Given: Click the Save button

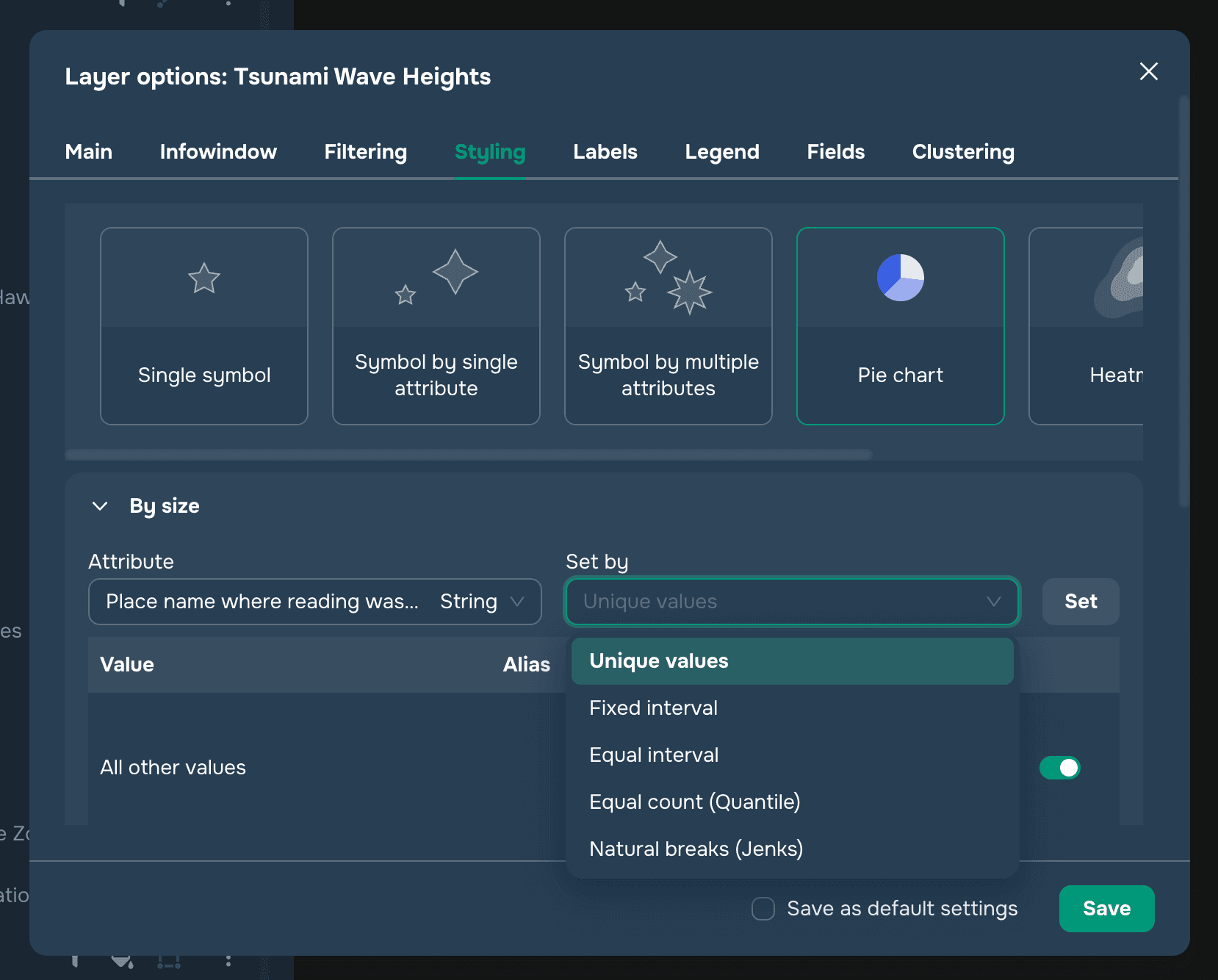Looking at the screenshot, I should 1106,909.
